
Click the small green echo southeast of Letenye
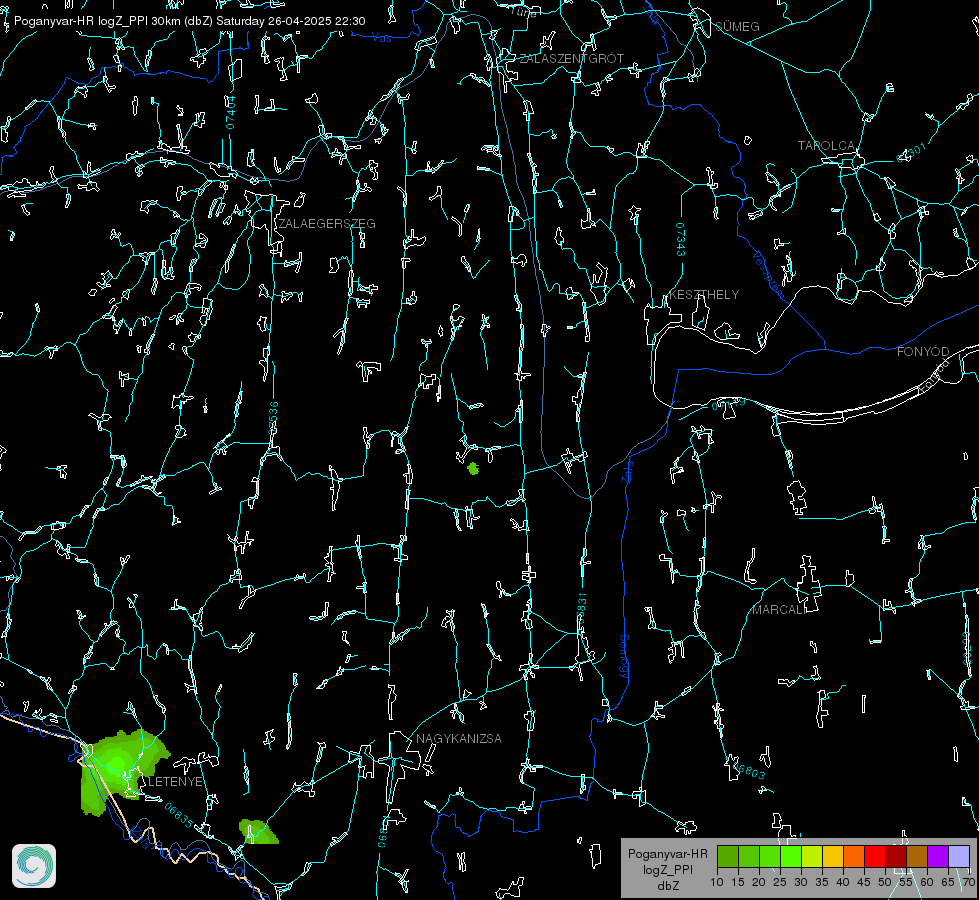pyautogui.click(x=258, y=832)
